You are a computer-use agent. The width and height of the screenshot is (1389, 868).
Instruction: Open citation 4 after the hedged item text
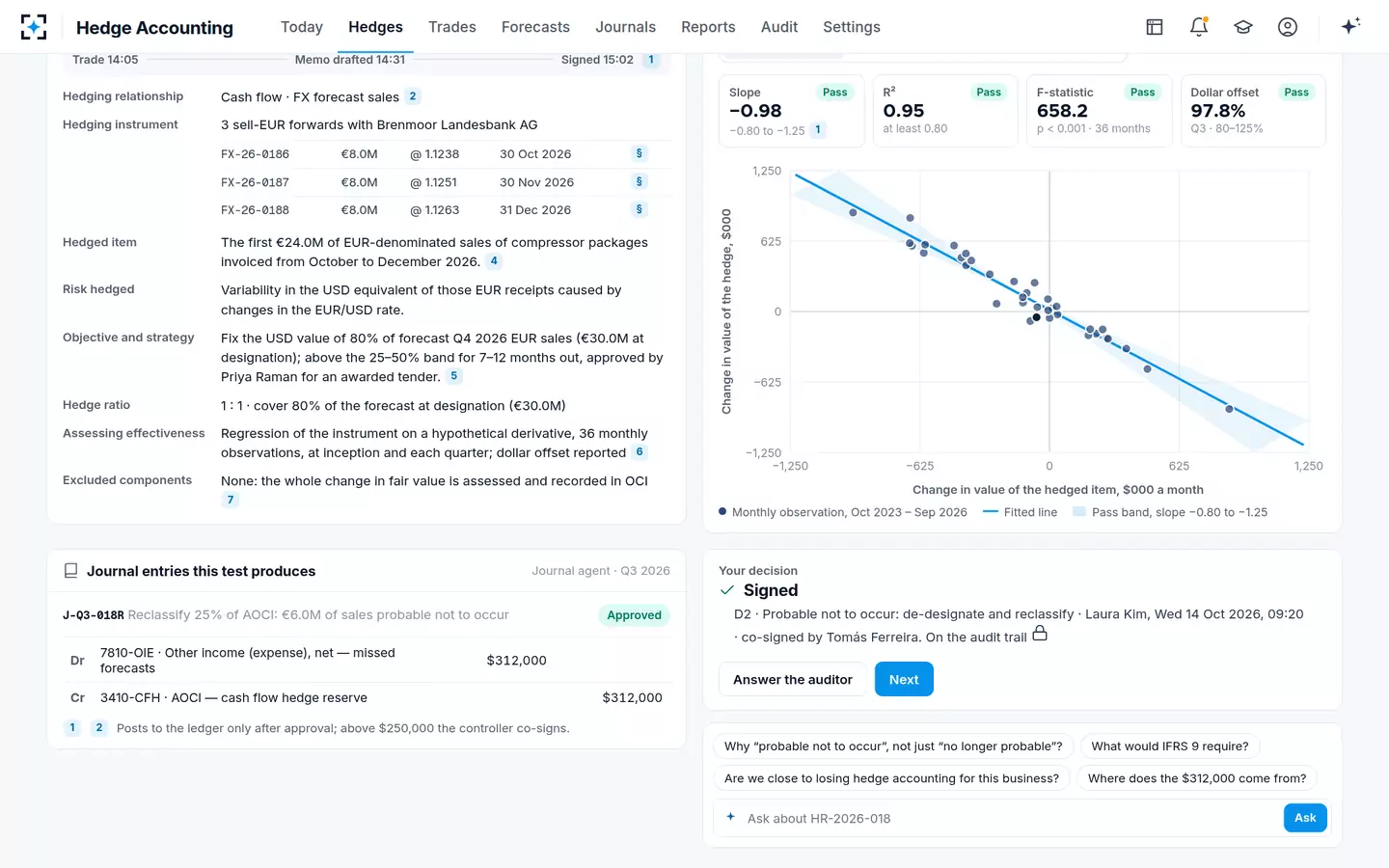coord(494,261)
